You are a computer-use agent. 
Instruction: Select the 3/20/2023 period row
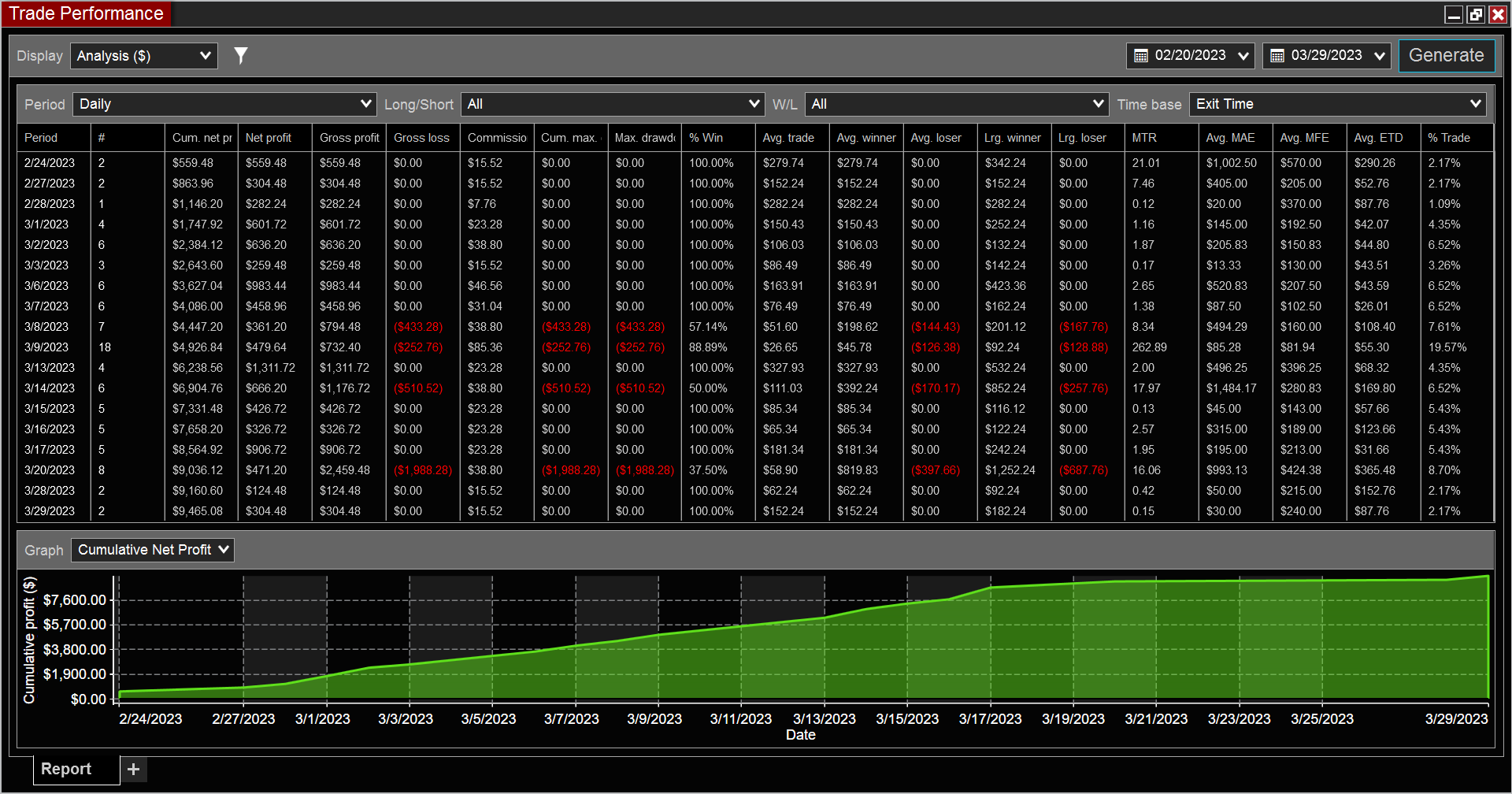click(755, 470)
